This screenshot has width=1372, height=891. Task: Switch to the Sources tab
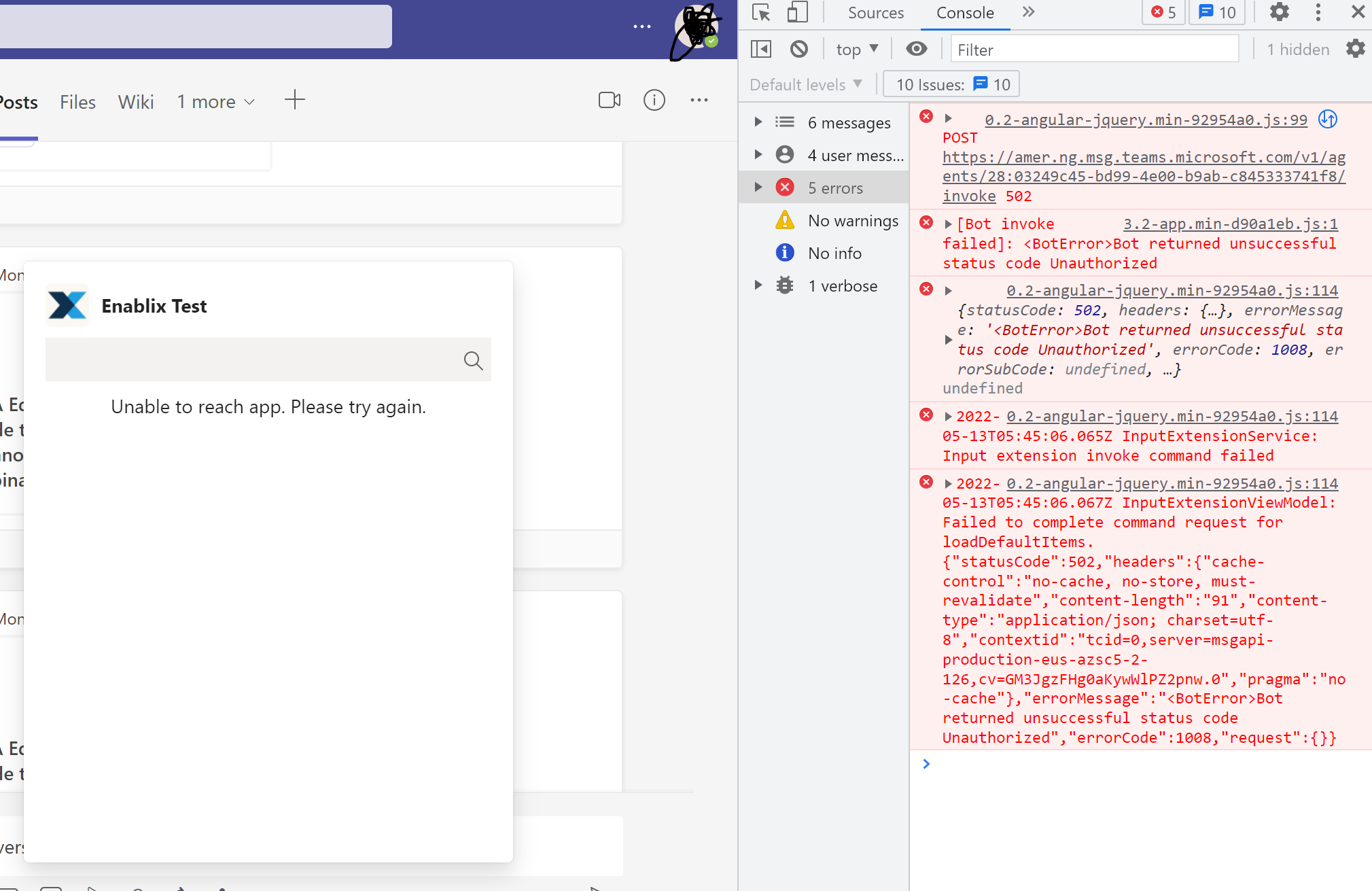875,12
